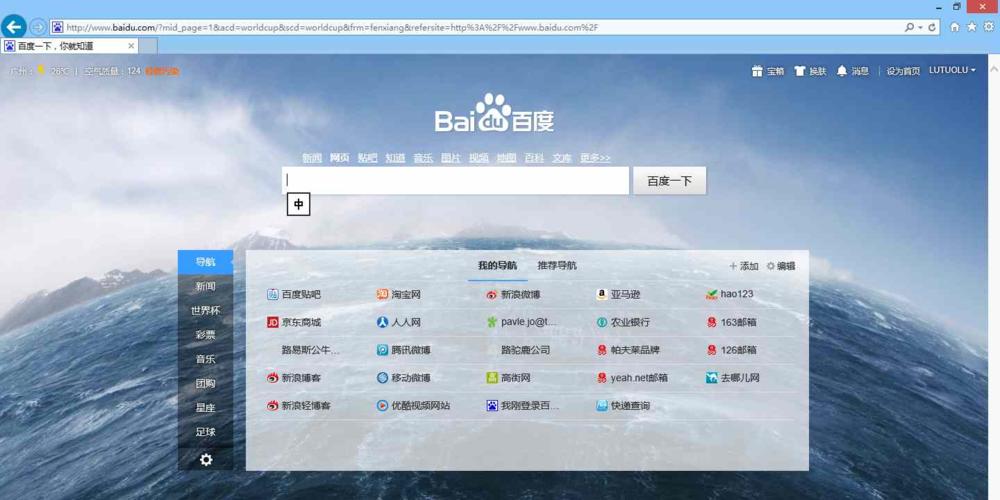Image resolution: width=1000 pixels, height=500 pixels.
Task: Open sidebar settings gear icon
Action: 206,459
